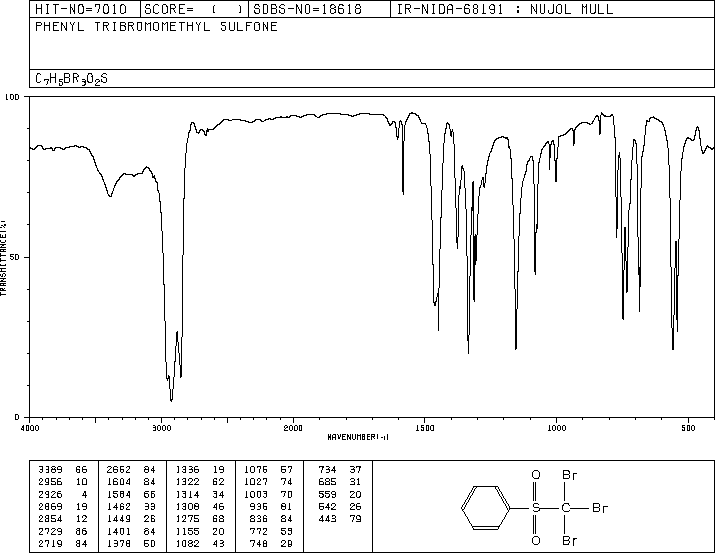Click the 2000 x-axis tick label
Viewport: 715px width, 553px height.
point(293,428)
